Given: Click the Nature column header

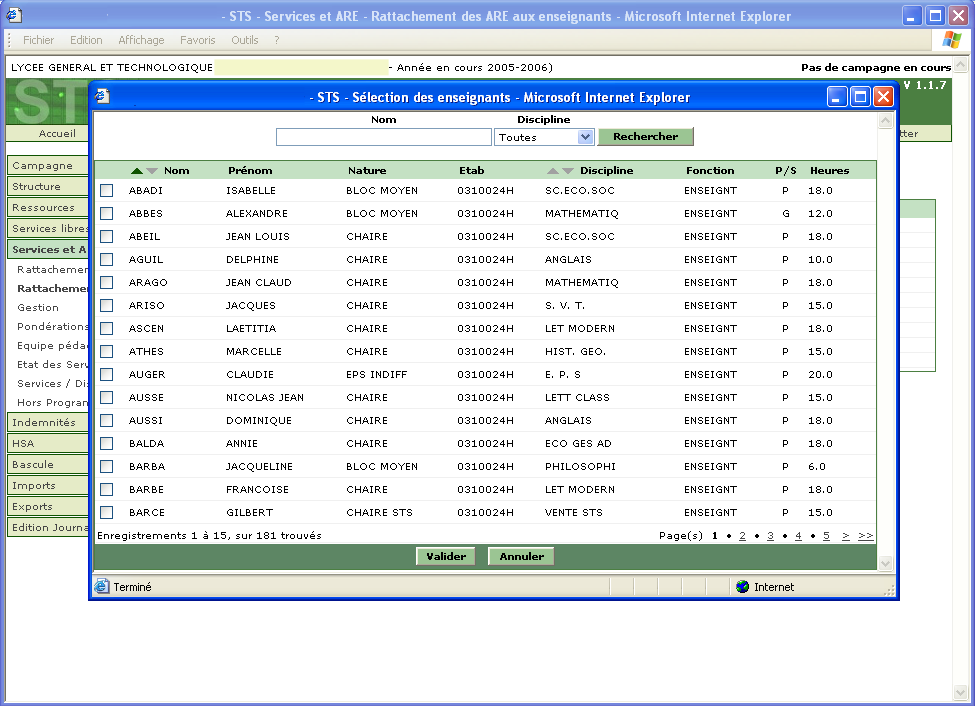Looking at the screenshot, I should point(367,170).
